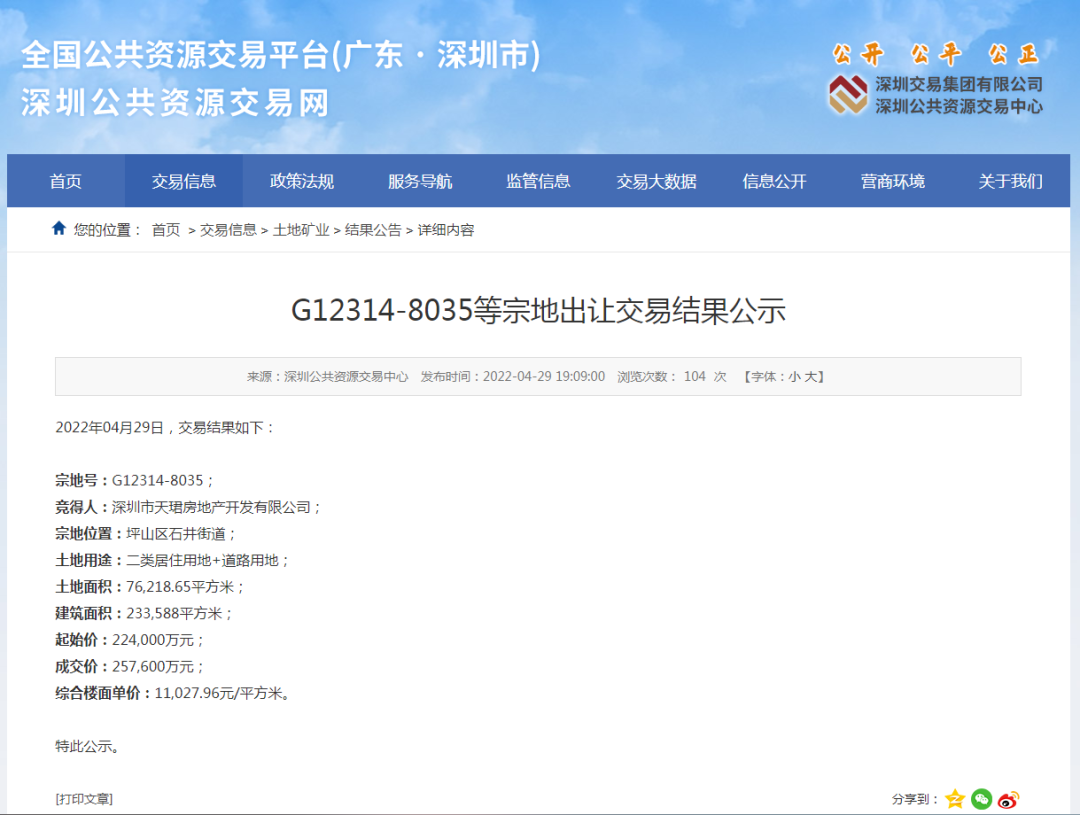Open the 服务导航 navigation tab
1080x815 pixels.
pos(420,181)
